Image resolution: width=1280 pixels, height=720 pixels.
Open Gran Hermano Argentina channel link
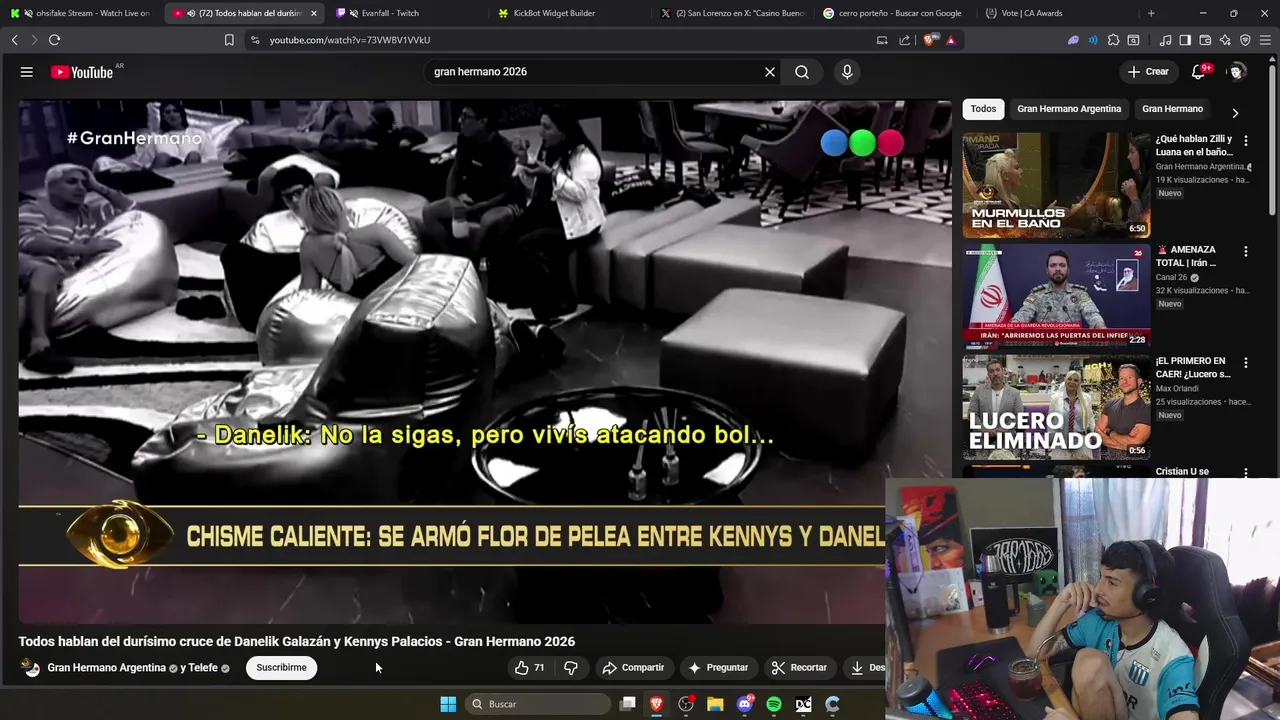point(106,668)
